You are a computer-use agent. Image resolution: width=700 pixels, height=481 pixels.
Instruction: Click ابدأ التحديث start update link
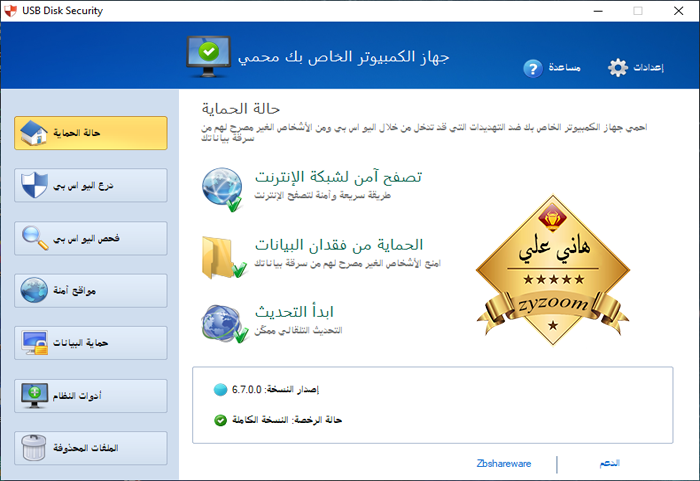pyautogui.click(x=294, y=312)
